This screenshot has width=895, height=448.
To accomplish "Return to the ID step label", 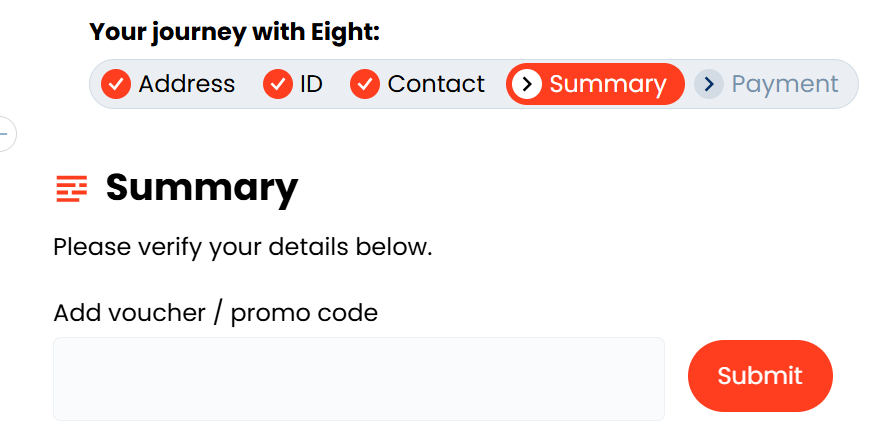I will click(311, 84).
